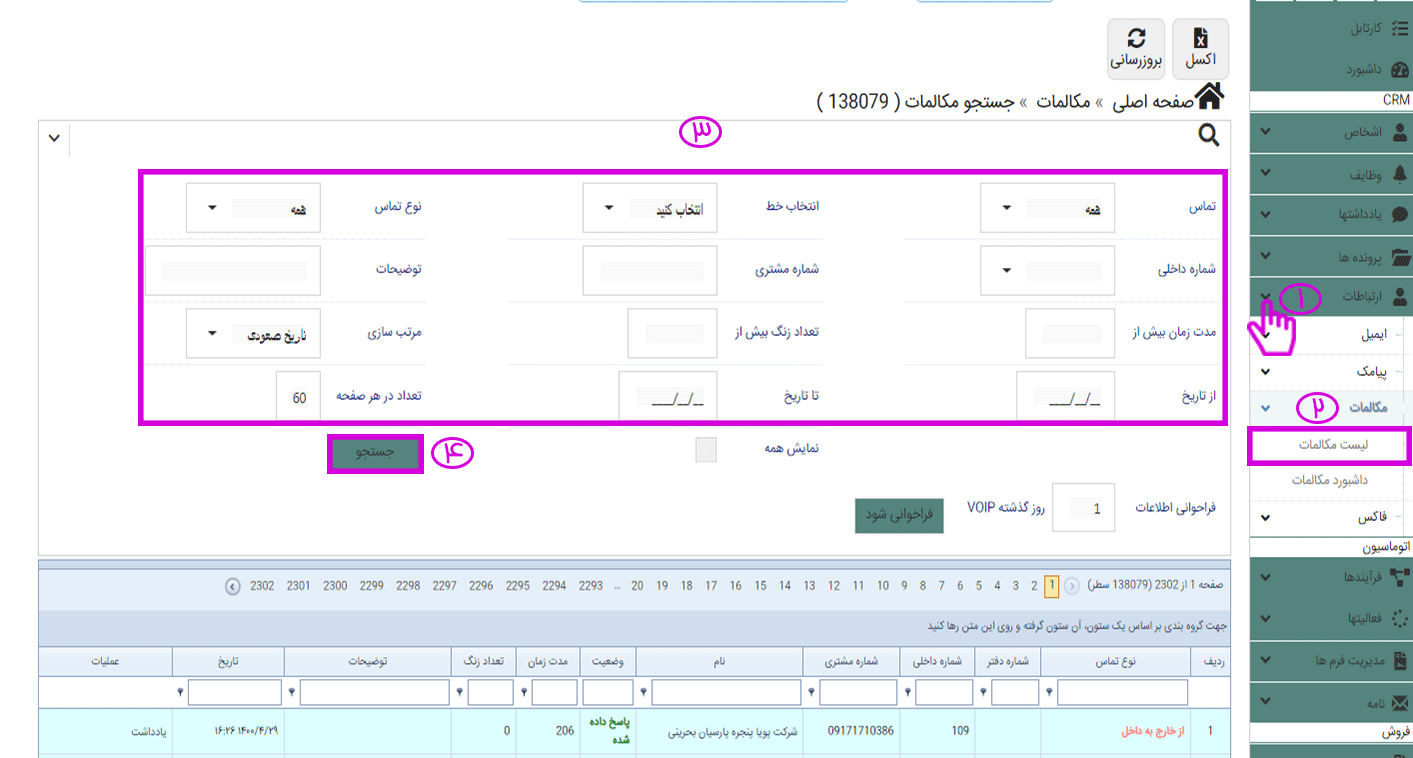Click filter icon of تاریخ column

[x=180, y=692]
